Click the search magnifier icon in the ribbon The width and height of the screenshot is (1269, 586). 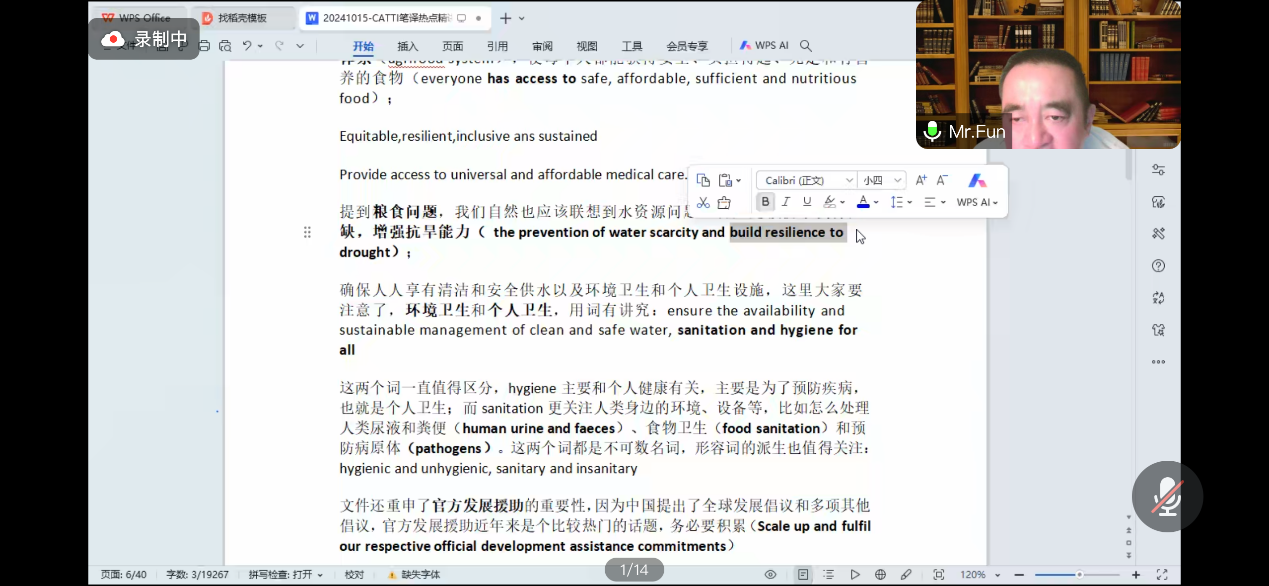(x=806, y=46)
